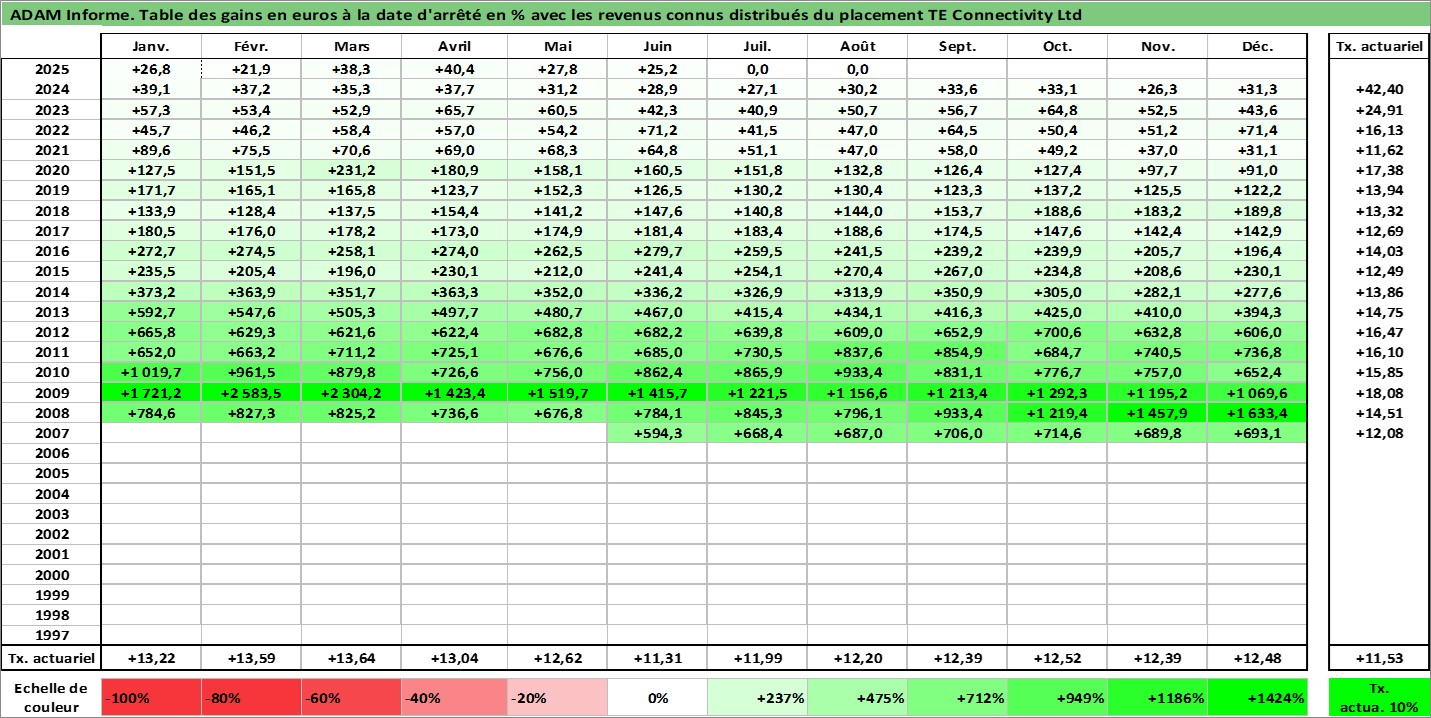The image size is (1431, 718).
Task: Click the 2007 row label
Action: point(51,433)
